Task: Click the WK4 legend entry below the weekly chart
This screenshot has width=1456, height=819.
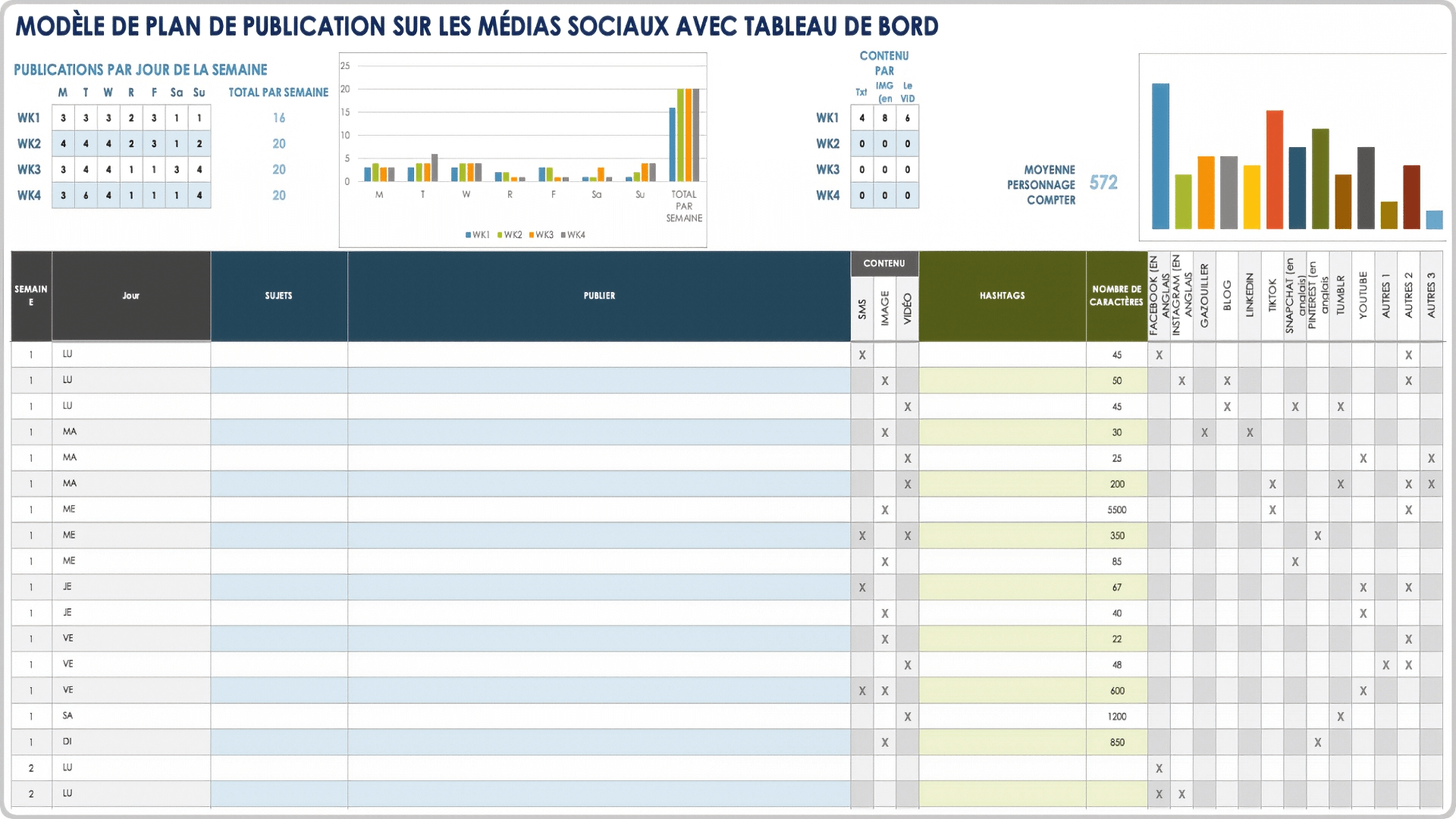Action: click(573, 235)
